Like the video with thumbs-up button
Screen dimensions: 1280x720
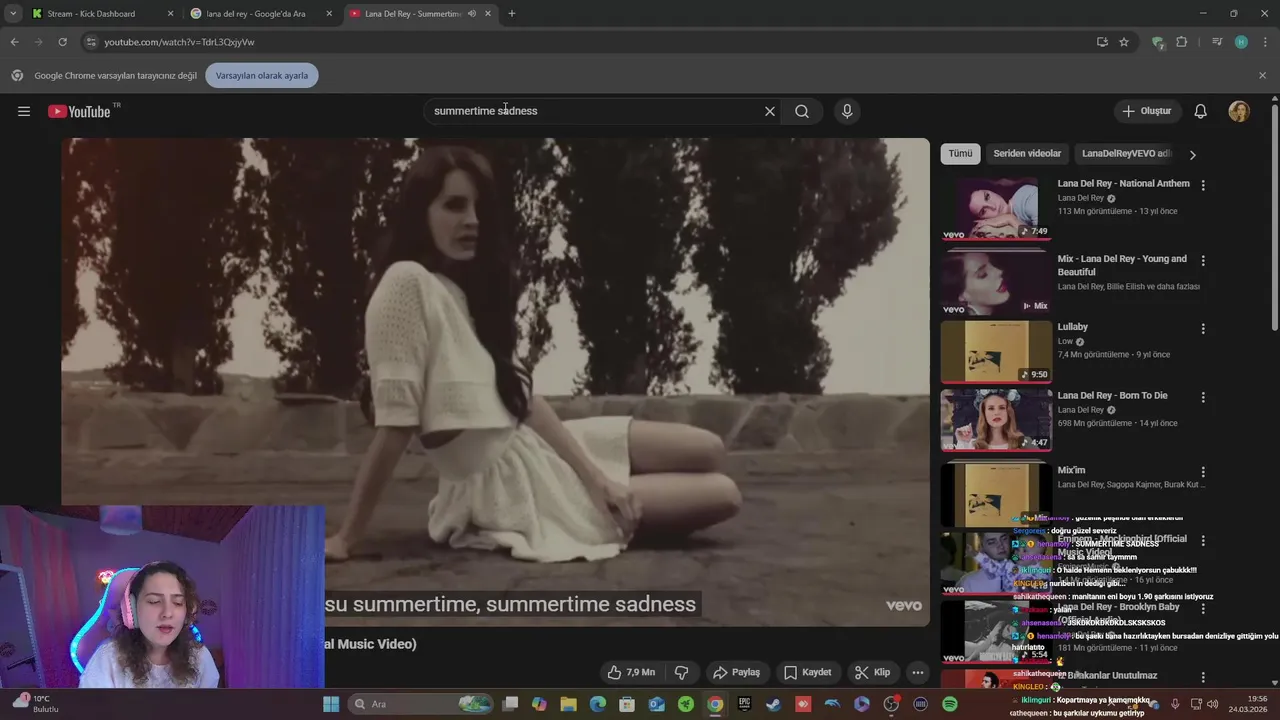[631, 672]
